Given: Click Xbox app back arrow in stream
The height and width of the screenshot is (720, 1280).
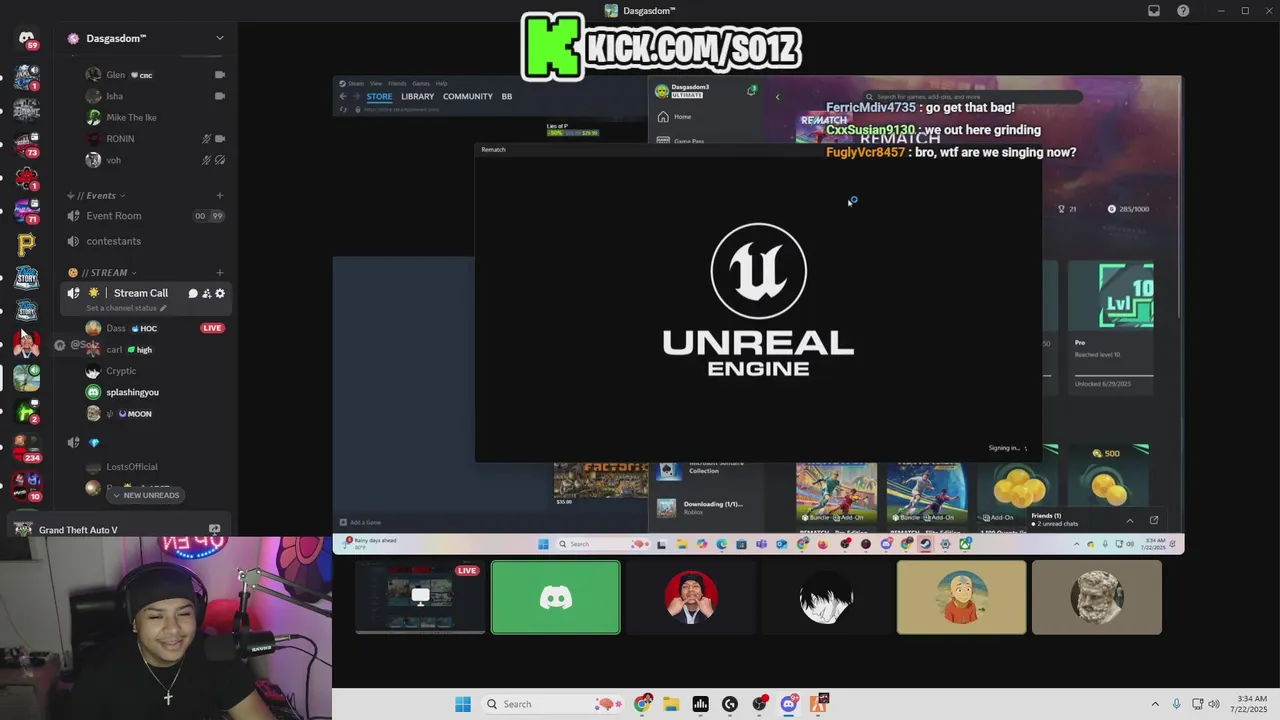Looking at the screenshot, I should point(777,97).
